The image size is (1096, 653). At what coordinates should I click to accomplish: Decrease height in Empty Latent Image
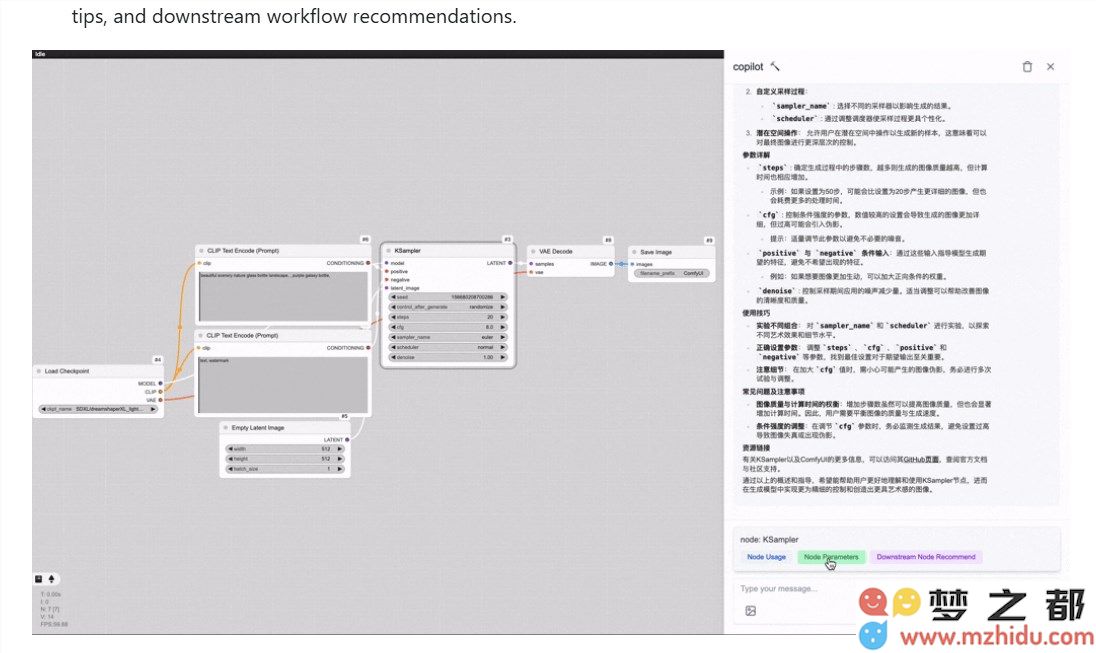coord(230,459)
